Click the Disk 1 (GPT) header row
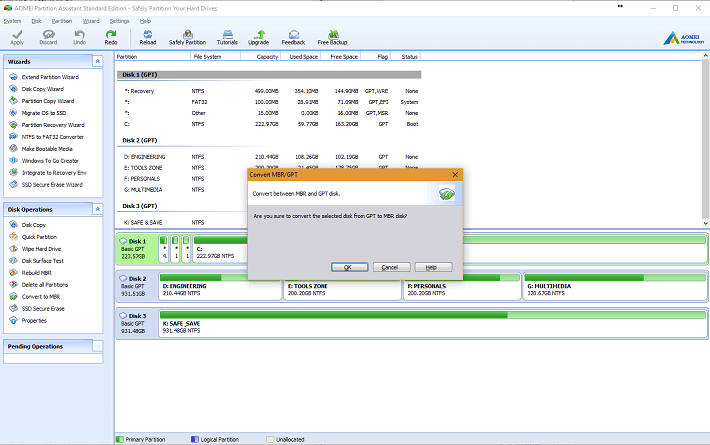This screenshot has height=445, width=710. coord(269,75)
